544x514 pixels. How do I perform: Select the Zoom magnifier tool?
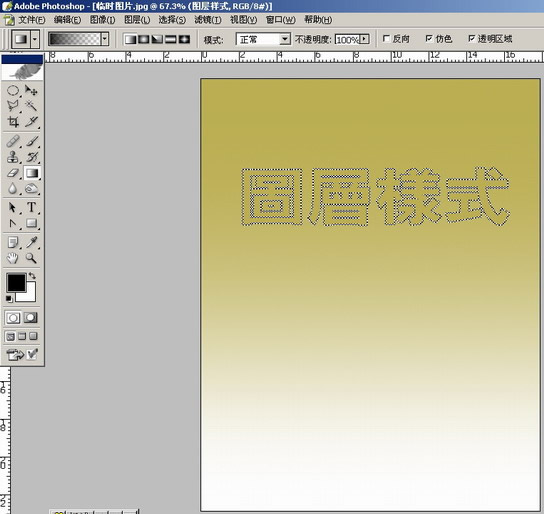click(32, 258)
